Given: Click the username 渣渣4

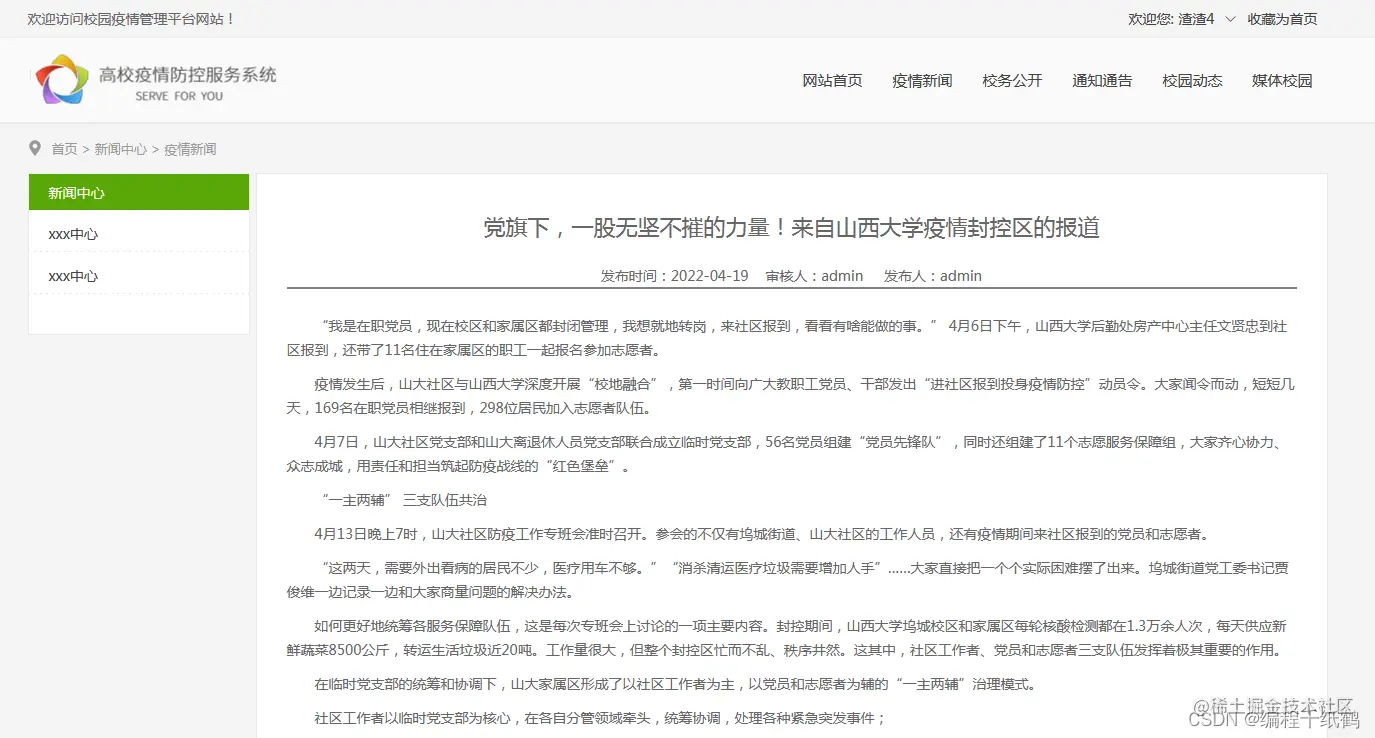Looking at the screenshot, I should (1196, 19).
